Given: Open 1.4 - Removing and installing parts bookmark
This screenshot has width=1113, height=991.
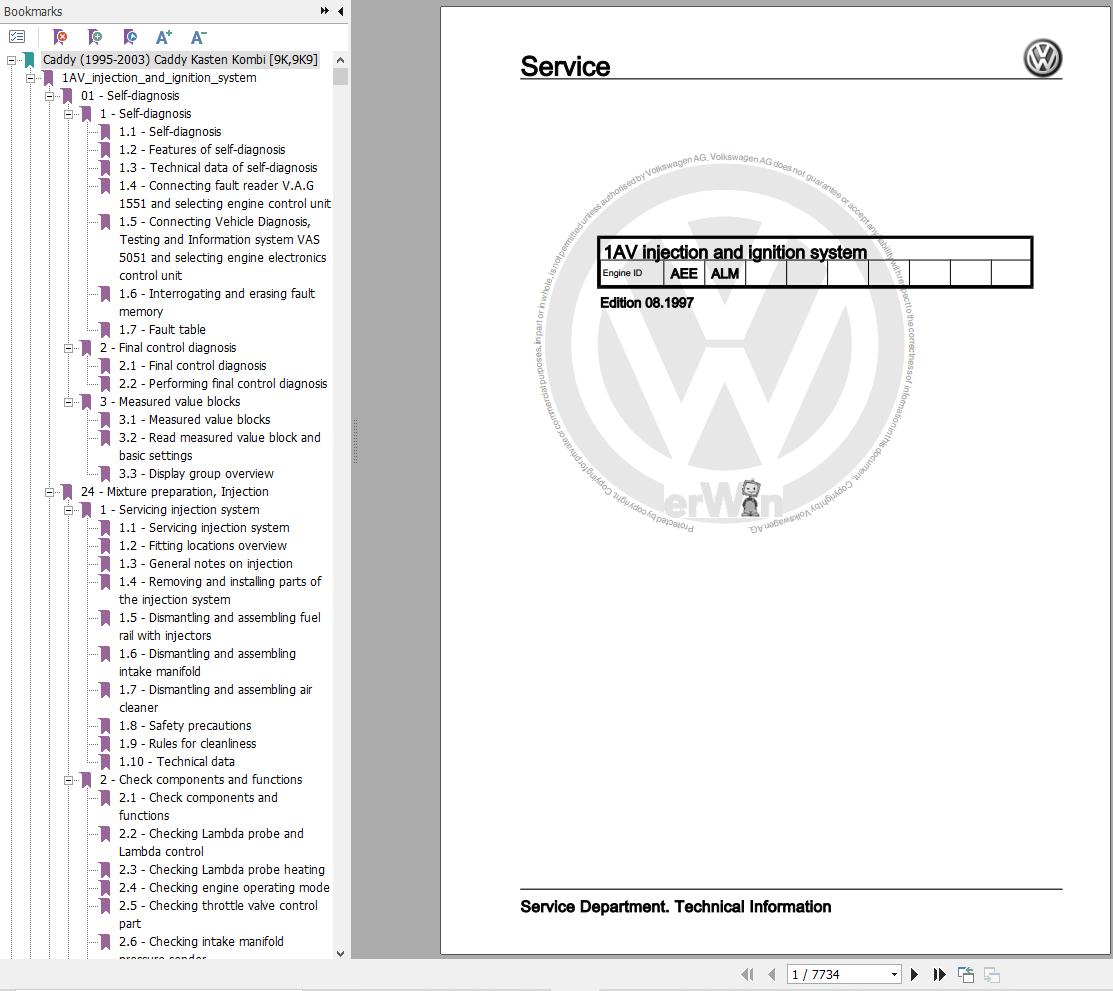Looking at the screenshot, I should pos(220,591).
